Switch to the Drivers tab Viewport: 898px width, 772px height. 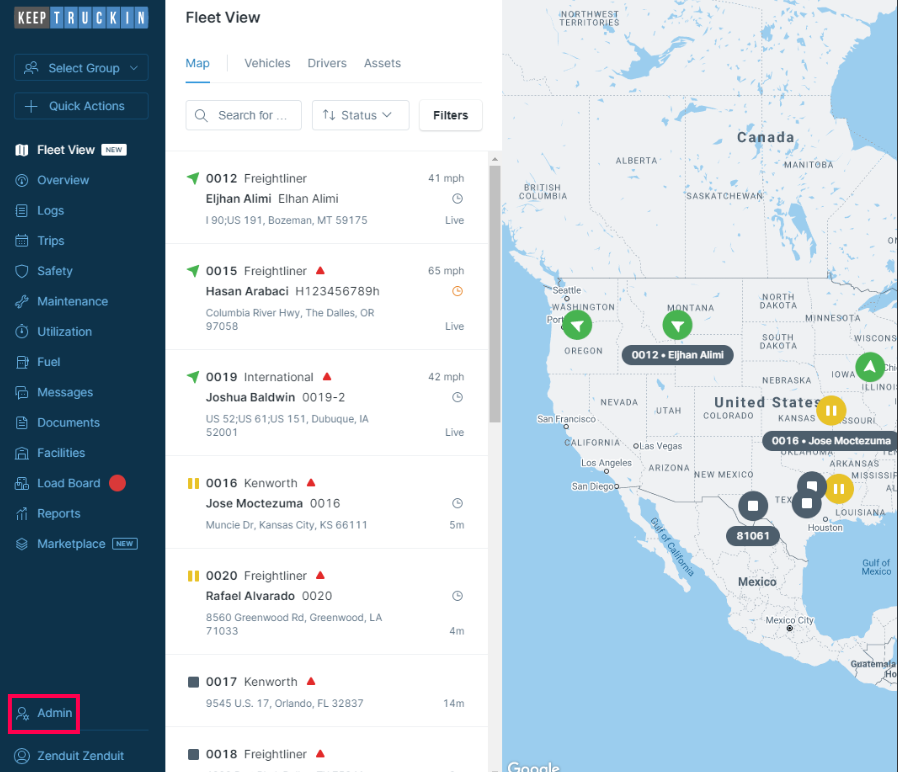point(327,63)
